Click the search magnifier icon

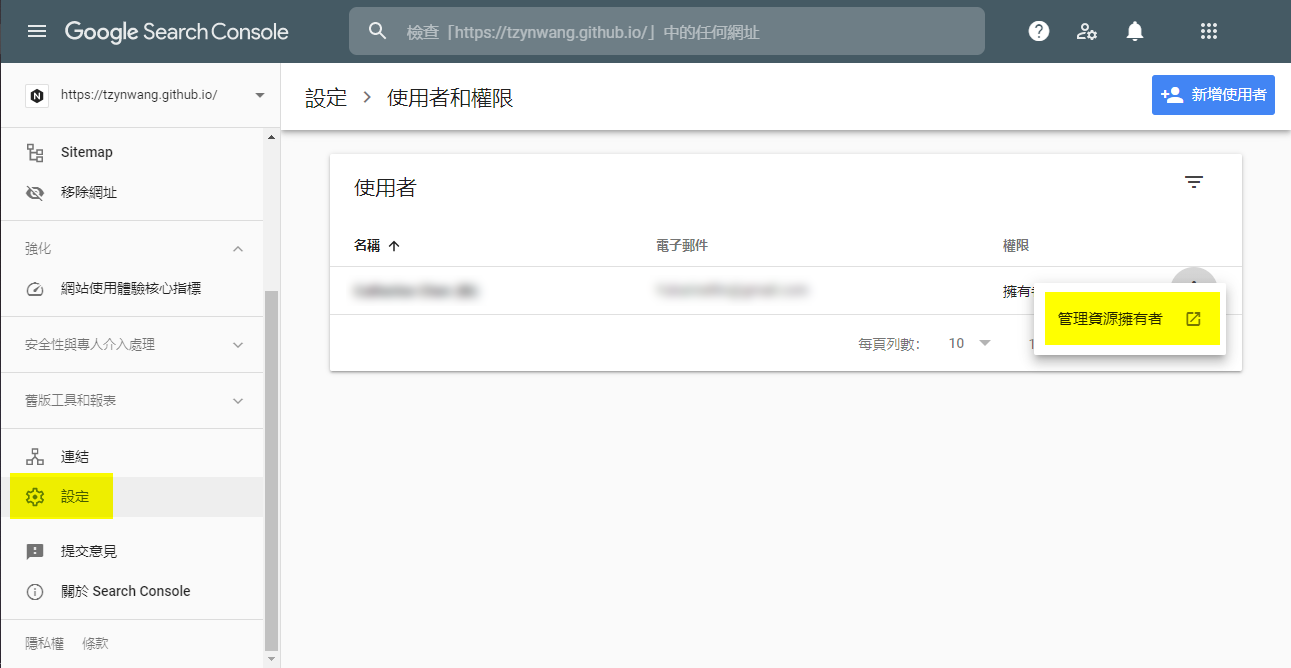[x=377, y=31]
